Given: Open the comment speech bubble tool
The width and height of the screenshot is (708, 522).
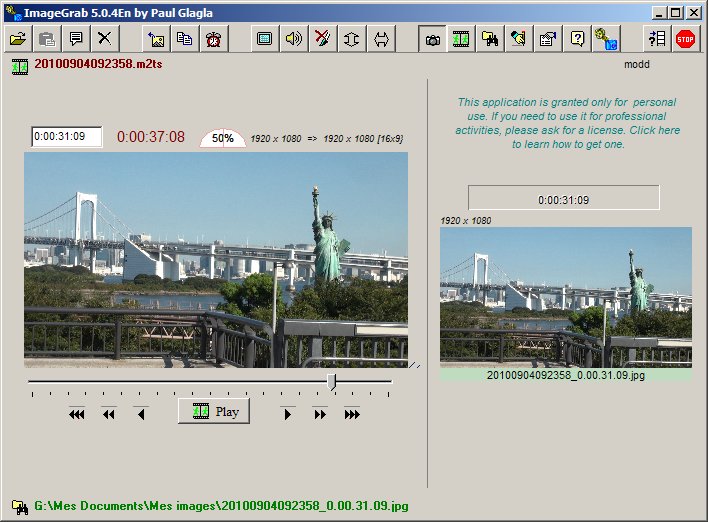Looking at the screenshot, I should (76, 39).
